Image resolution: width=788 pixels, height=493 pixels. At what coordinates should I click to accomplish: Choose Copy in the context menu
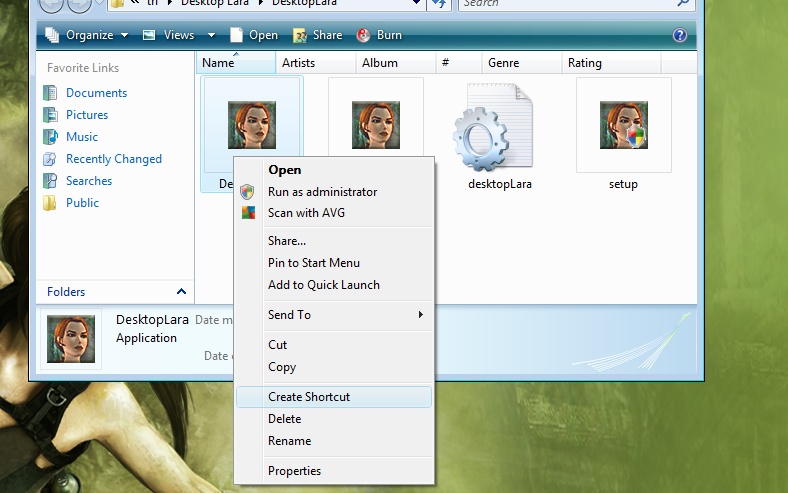click(x=334, y=367)
